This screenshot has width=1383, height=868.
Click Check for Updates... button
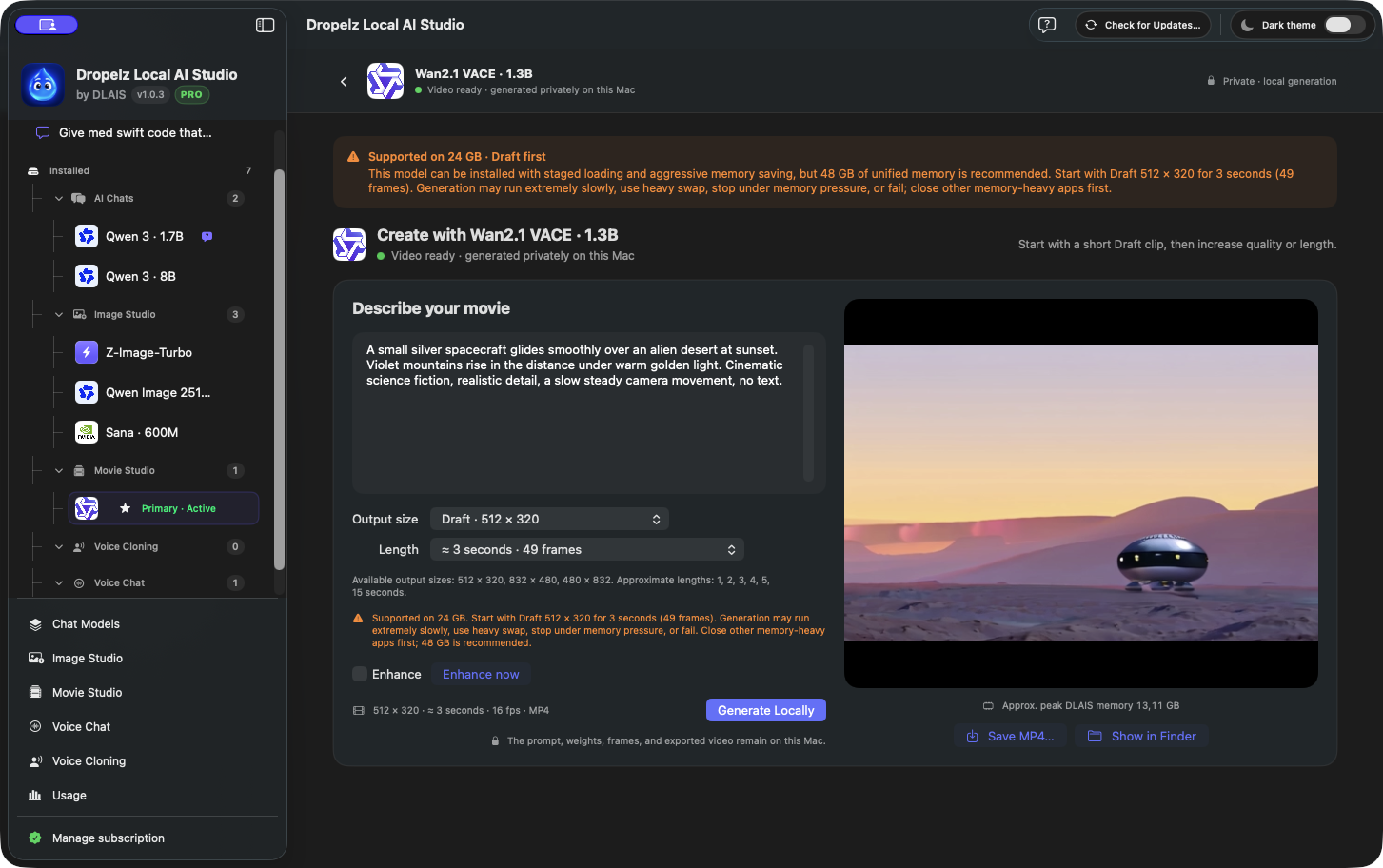point(1143,25)
